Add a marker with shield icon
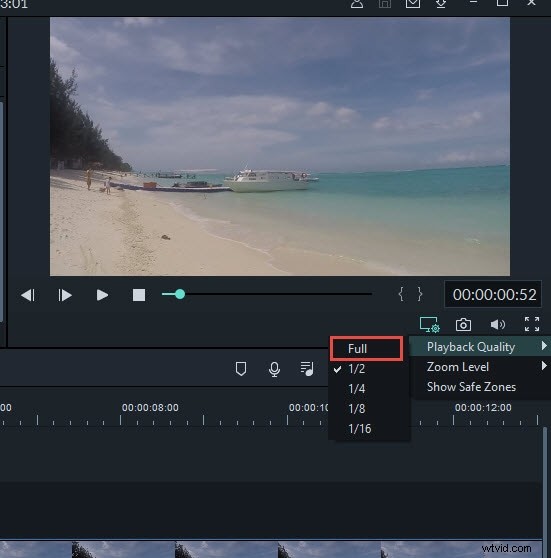The height and width of the screenshot is (558, 551). [x=241, y=369]
